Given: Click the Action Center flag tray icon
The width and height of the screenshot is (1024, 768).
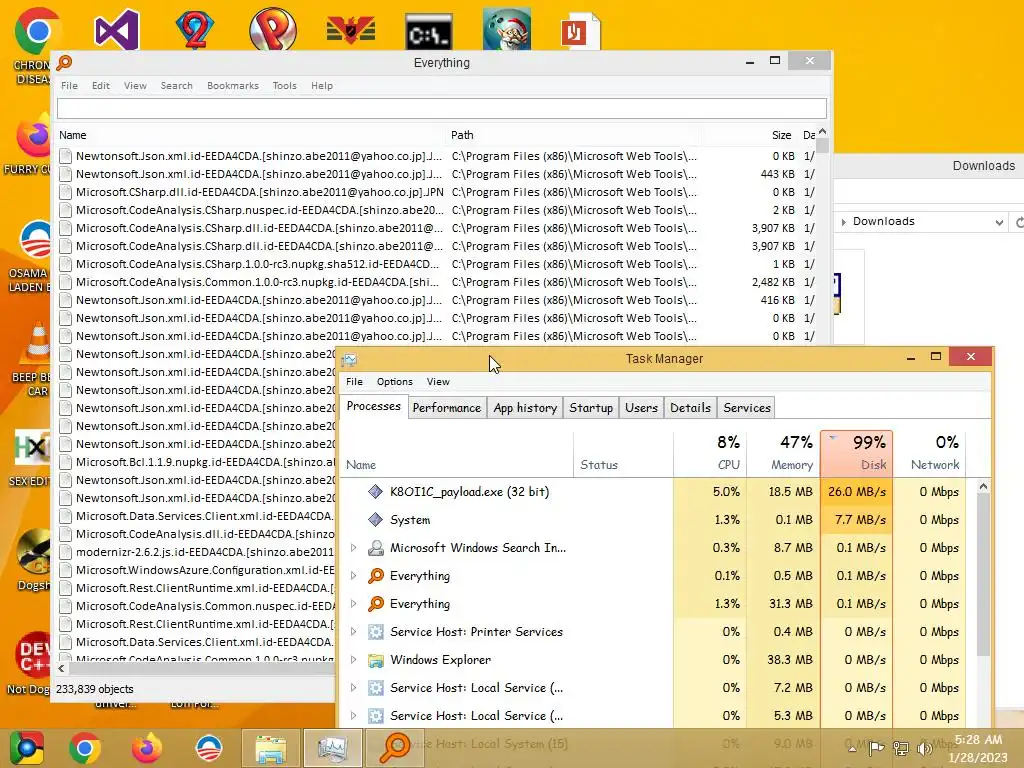Looking at the screenshot, I should (x=876, y=748).
